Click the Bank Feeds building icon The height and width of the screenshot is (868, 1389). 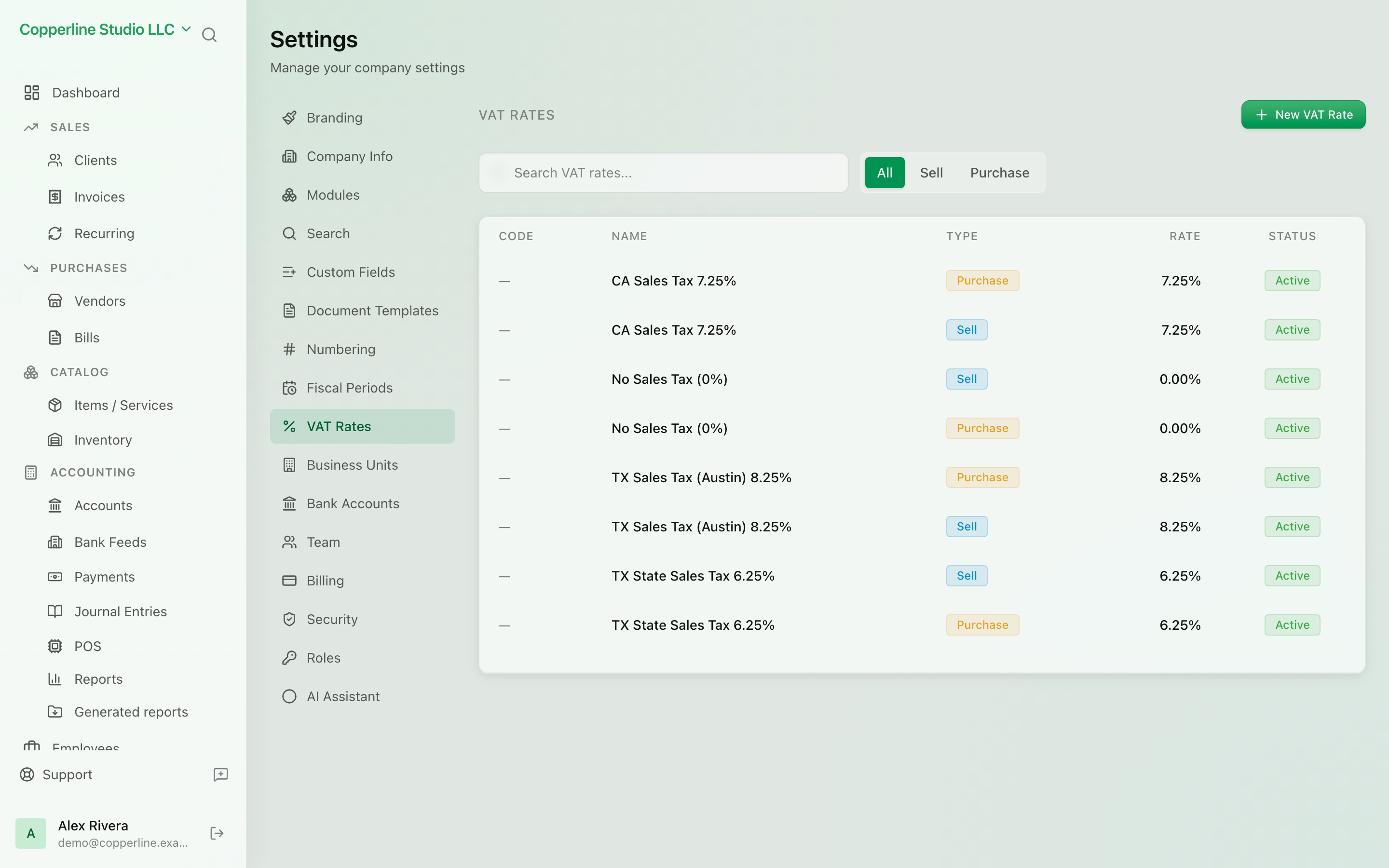(55, 542)
